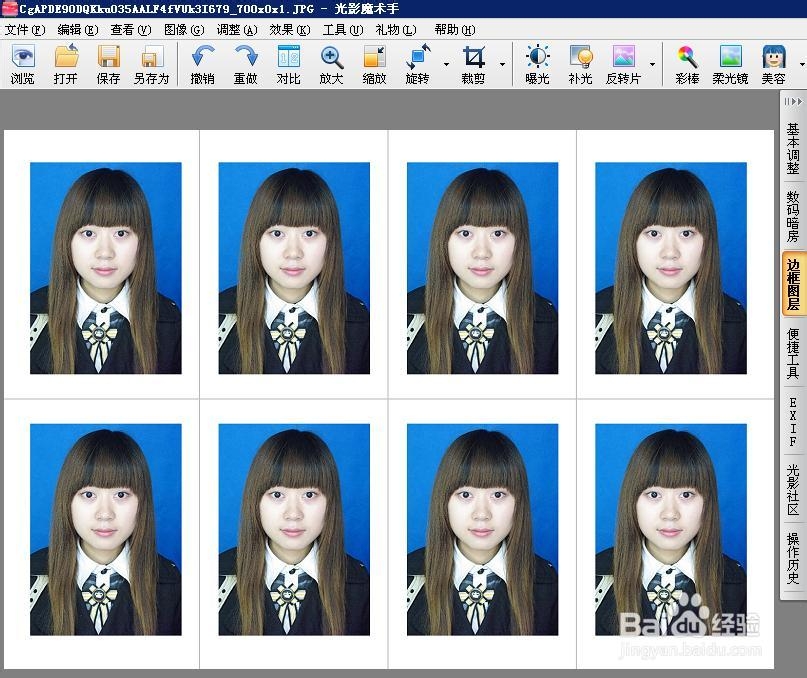Image resolution: width=807 pixels, height=678 pixels.
Task: Open the 调整(A) menu
Action: pos(237,30)
